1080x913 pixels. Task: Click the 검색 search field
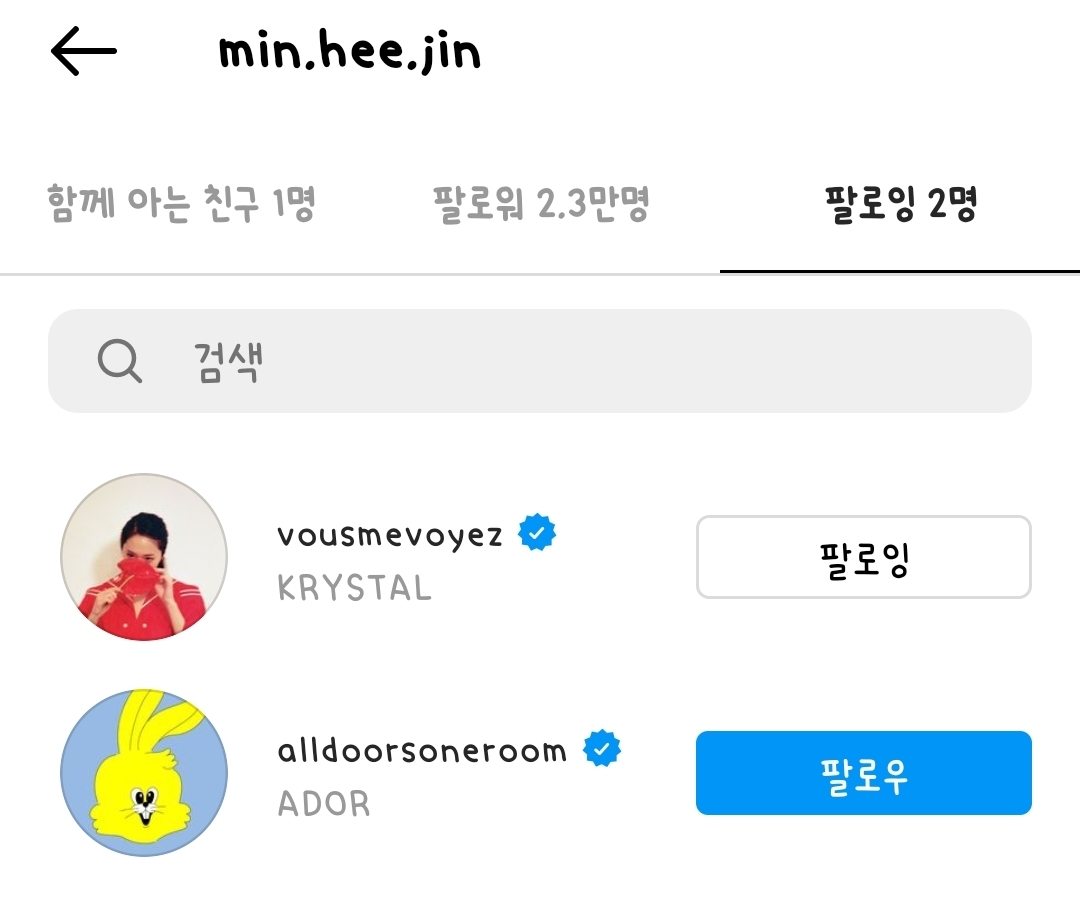click(x=539, y=361)
